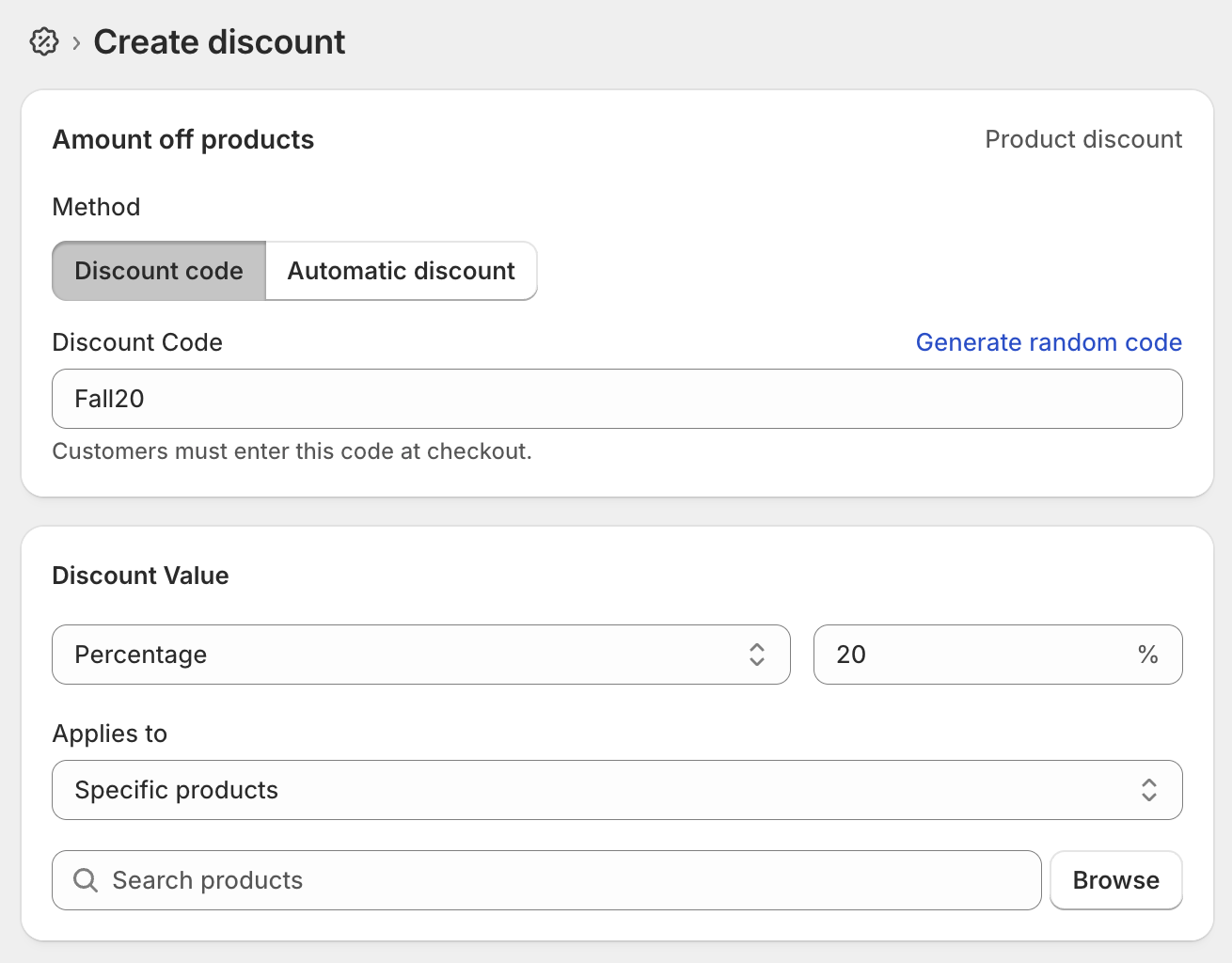Click the Applies to label

pyautogui.click(x=110, y=734)
